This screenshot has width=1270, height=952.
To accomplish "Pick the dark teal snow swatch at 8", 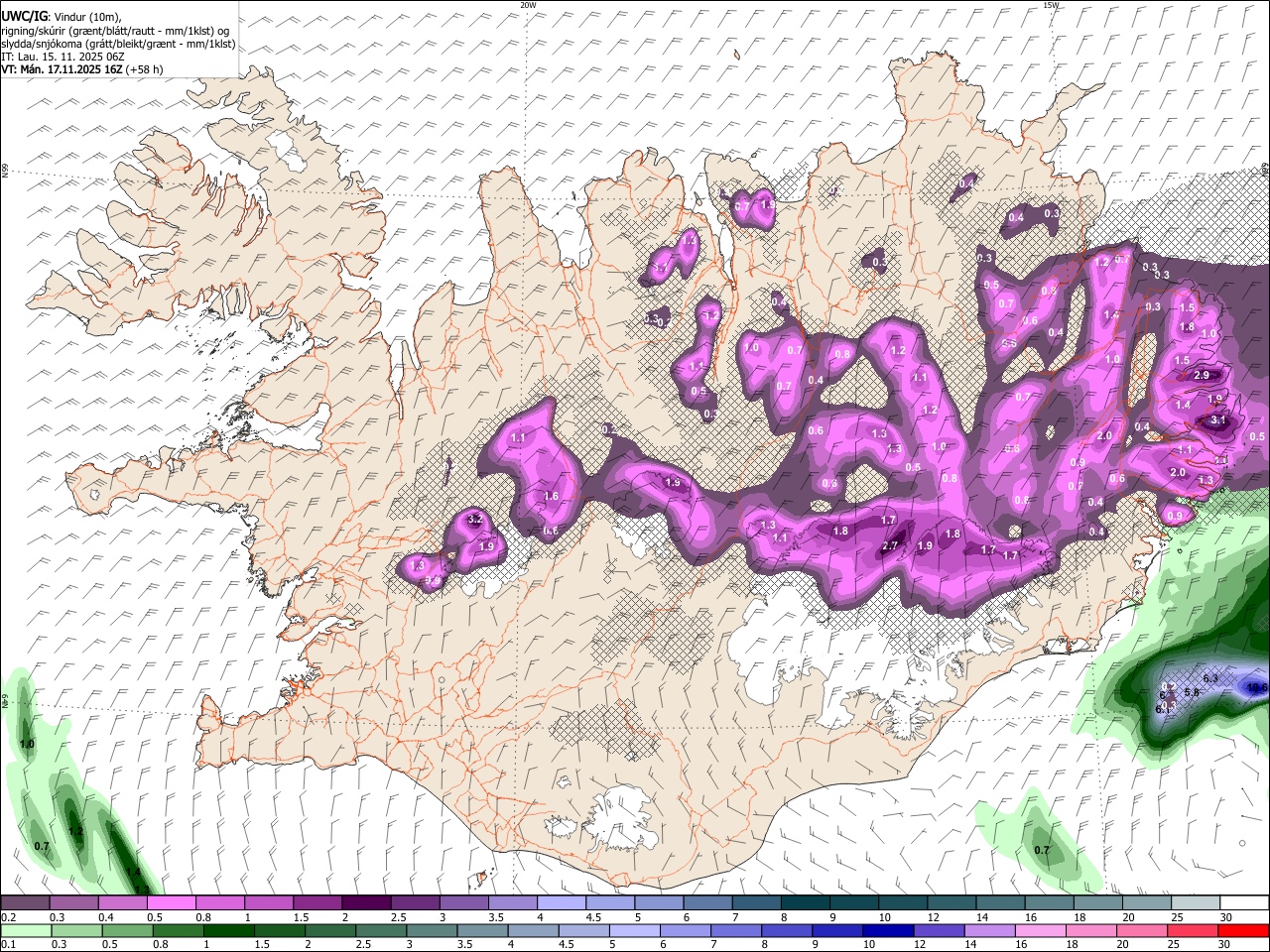I will click(x=807, y=902).
